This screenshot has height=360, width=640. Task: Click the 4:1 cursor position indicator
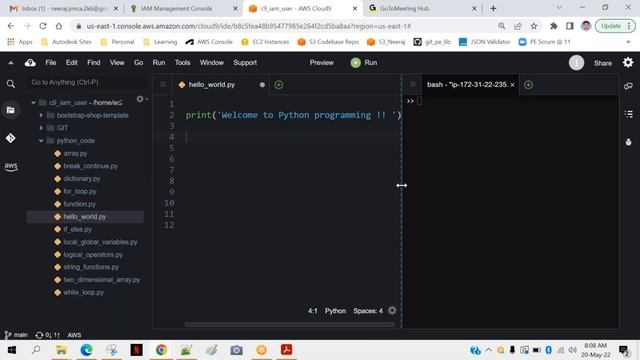click(x=313, y=311)
